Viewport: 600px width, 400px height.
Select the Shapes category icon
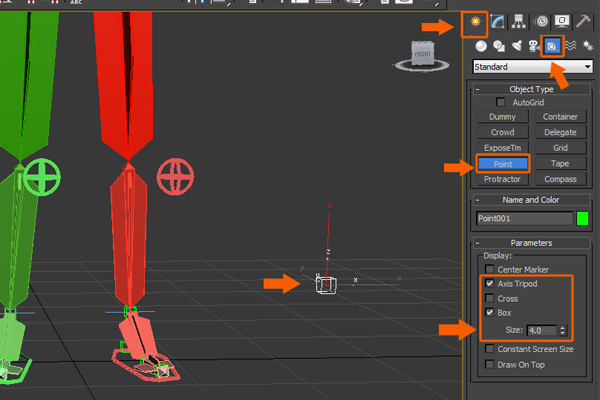click(499, 46)
